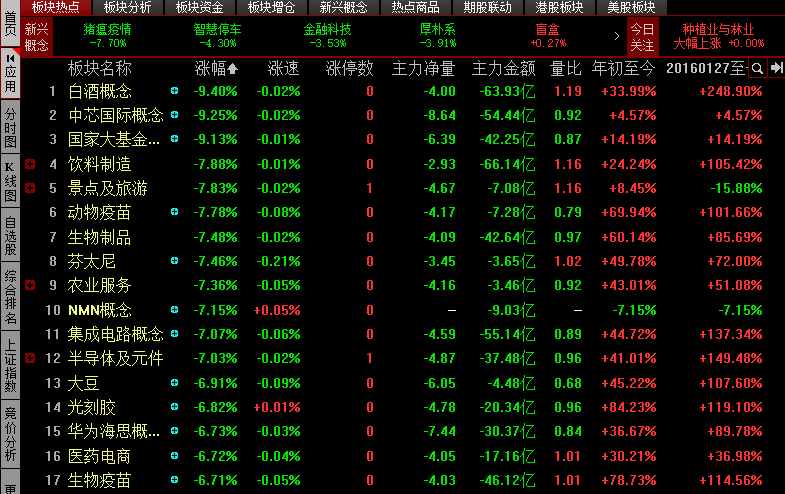The width and height of the screenshot is (785, 494).
Task: Select the 半导体及元件 sector name
Action: pos(115,358)
